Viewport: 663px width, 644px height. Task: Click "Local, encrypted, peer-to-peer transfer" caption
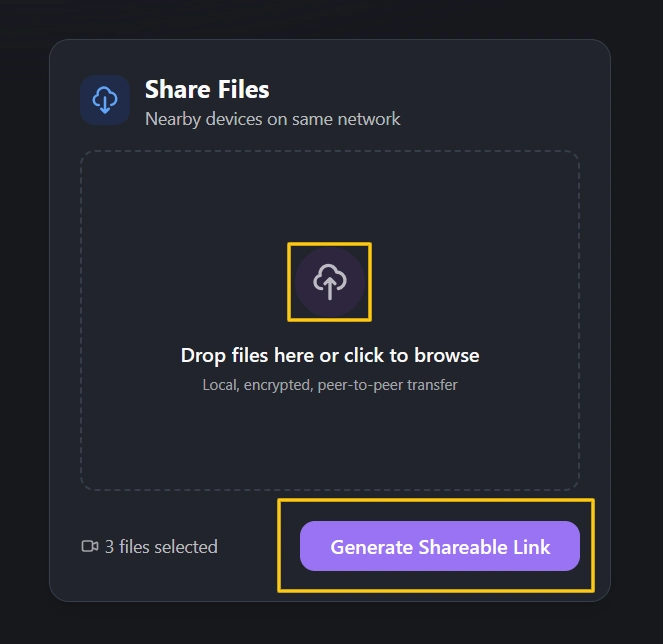[330, 385]
